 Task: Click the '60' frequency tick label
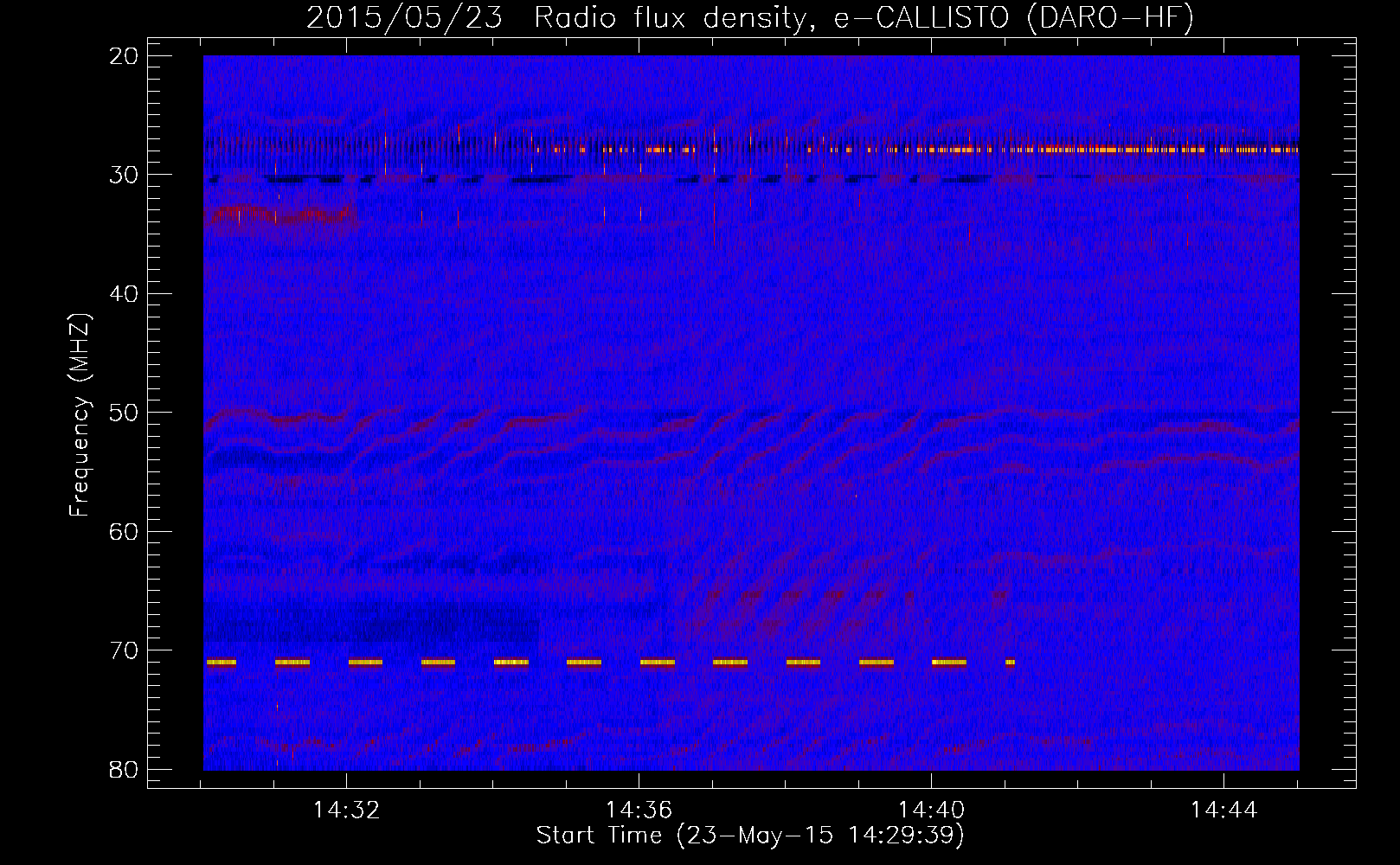pyautogui.click(x=124, y=532)
